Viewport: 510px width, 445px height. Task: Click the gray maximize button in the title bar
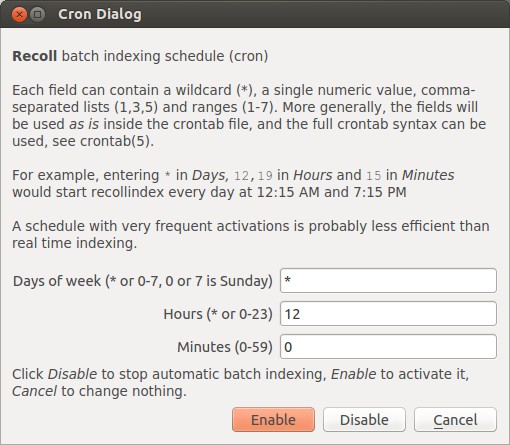click(x=38, y=15)
